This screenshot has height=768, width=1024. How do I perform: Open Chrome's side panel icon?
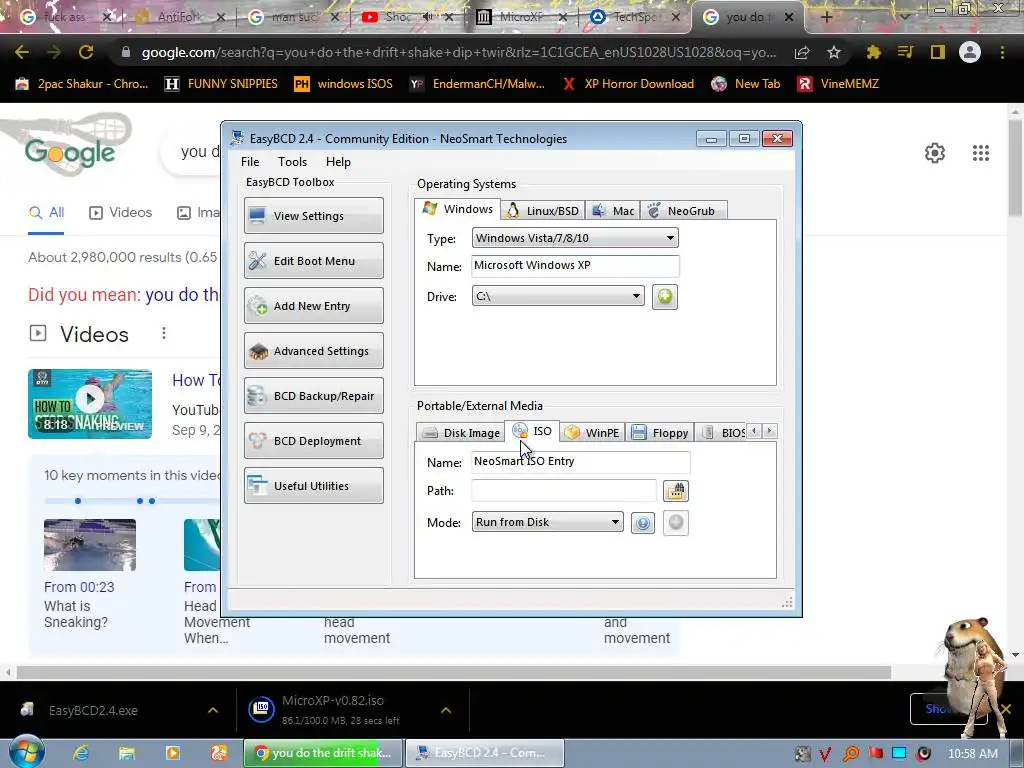tap(938, 52)
